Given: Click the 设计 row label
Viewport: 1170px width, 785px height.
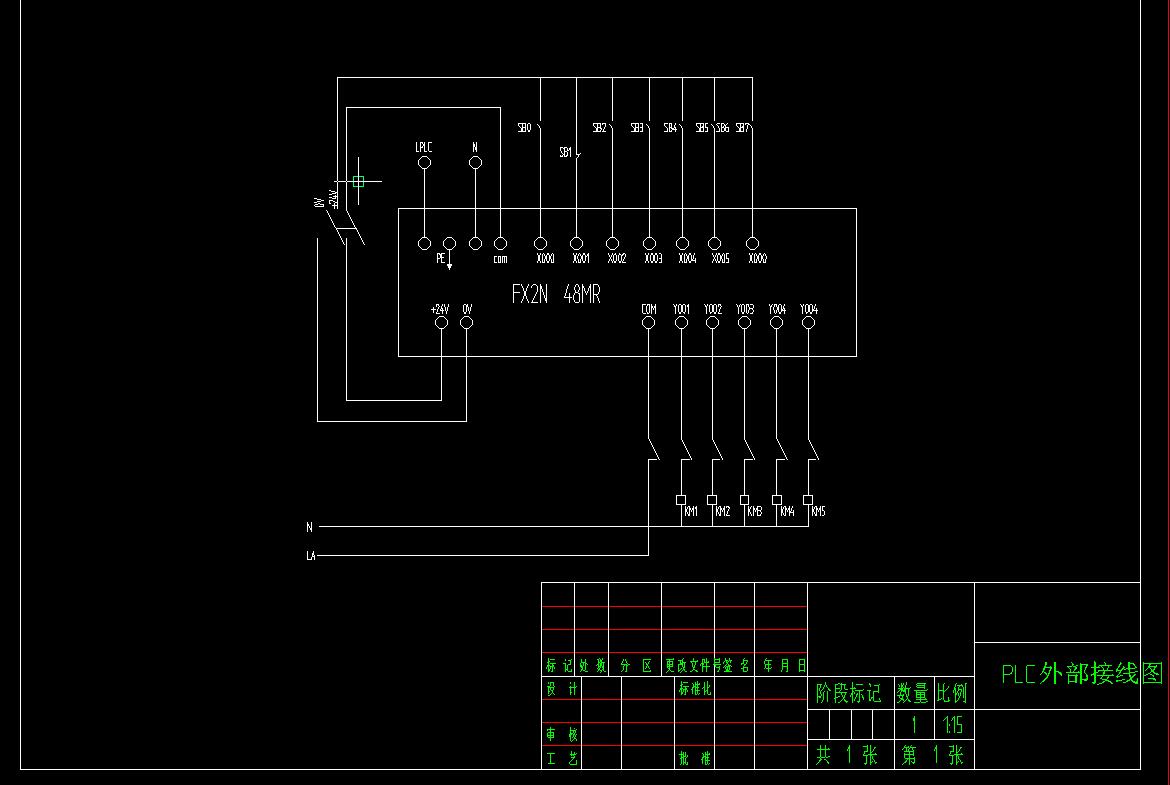Looking at the screenshot, I should (562, 689).
